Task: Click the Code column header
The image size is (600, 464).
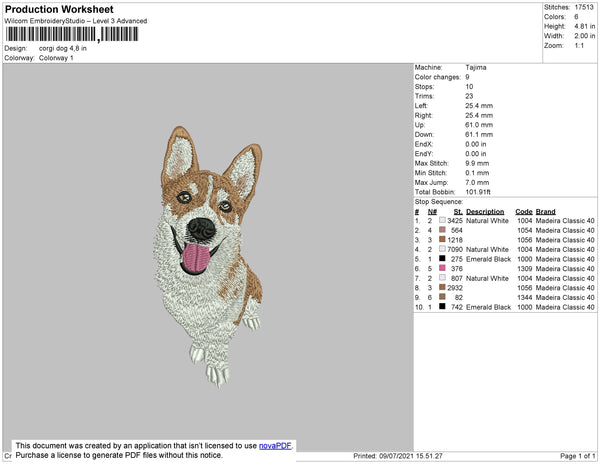Action: point(524,212)
